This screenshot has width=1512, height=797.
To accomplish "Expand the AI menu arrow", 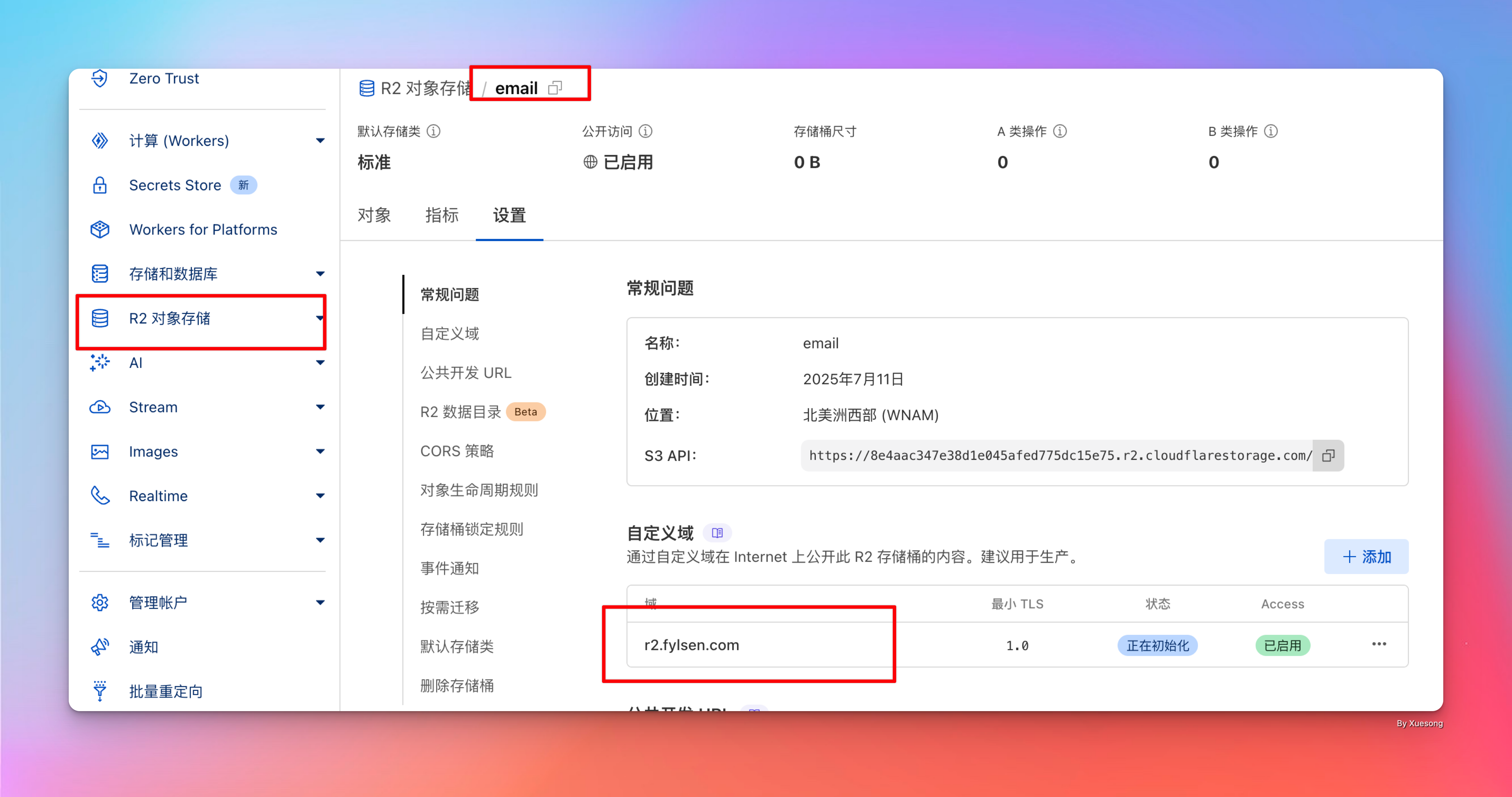I will [x=320, y=363].
